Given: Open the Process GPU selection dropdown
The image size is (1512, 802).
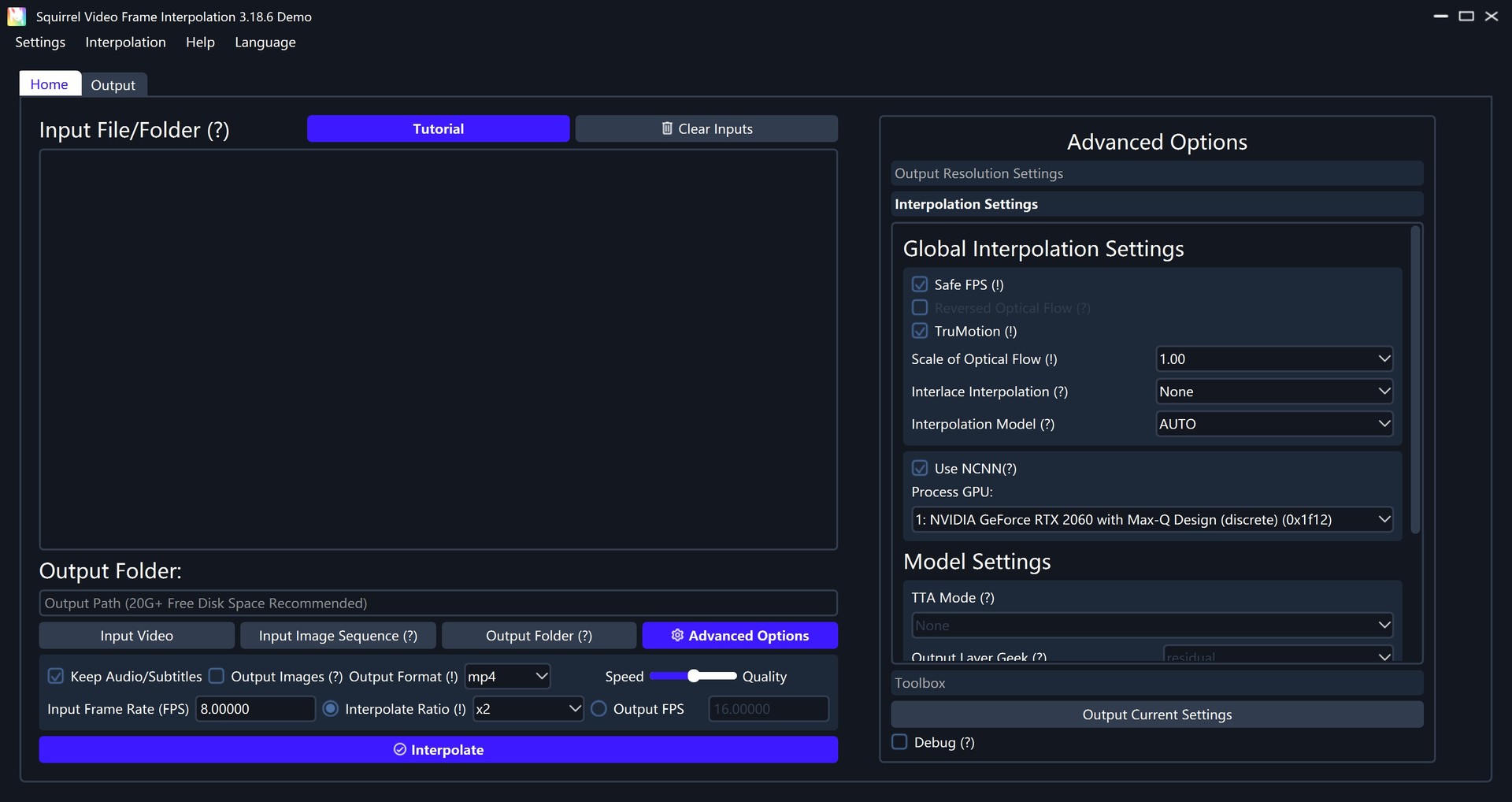Looking at the screenshot, I should 1151,520.
